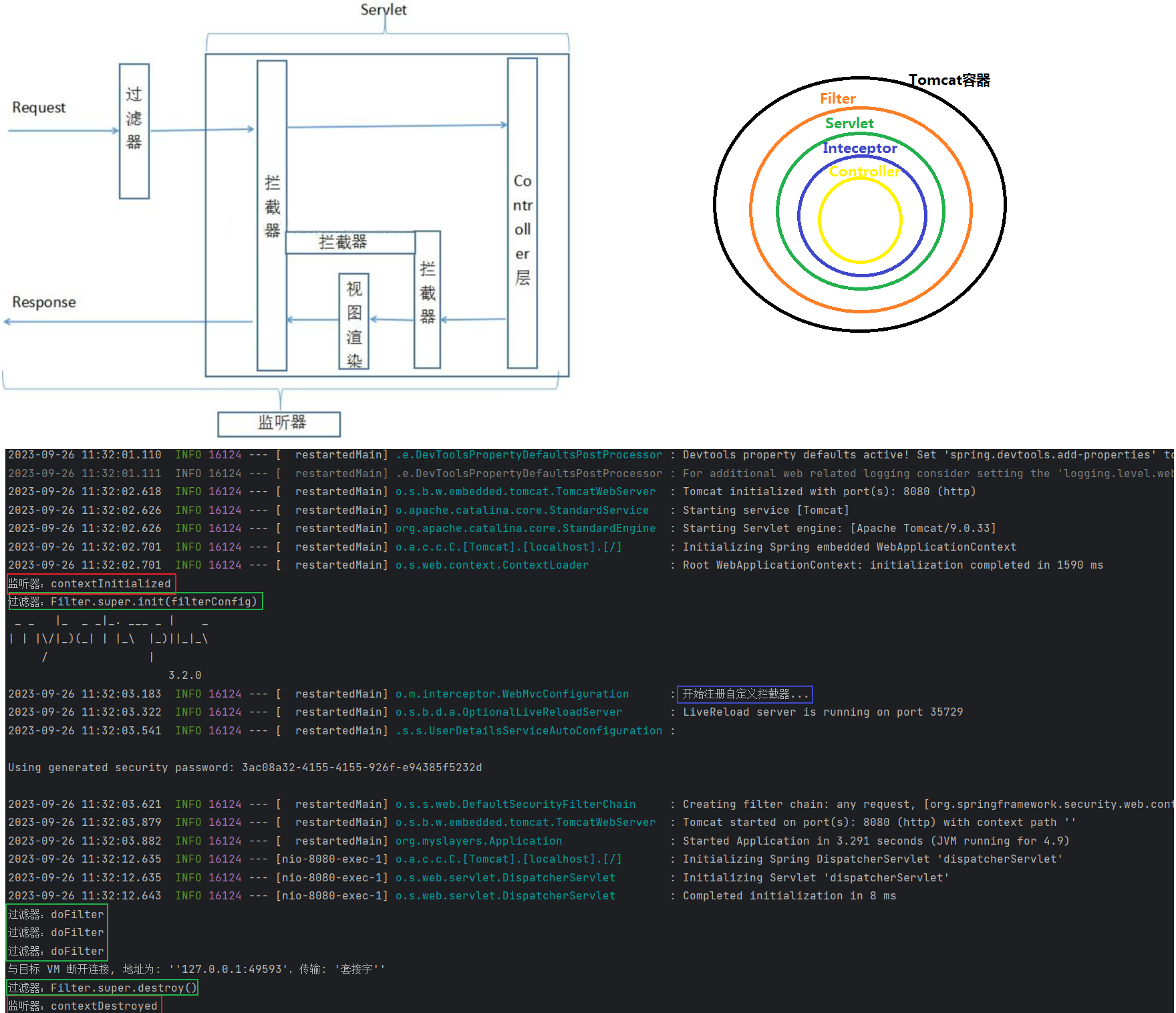The width and height of the screenshot is (1176, 1013).
Task: Click the 视图渲染 box in the flow diagram
Action: pyautogui.click(x=353, y=321)
